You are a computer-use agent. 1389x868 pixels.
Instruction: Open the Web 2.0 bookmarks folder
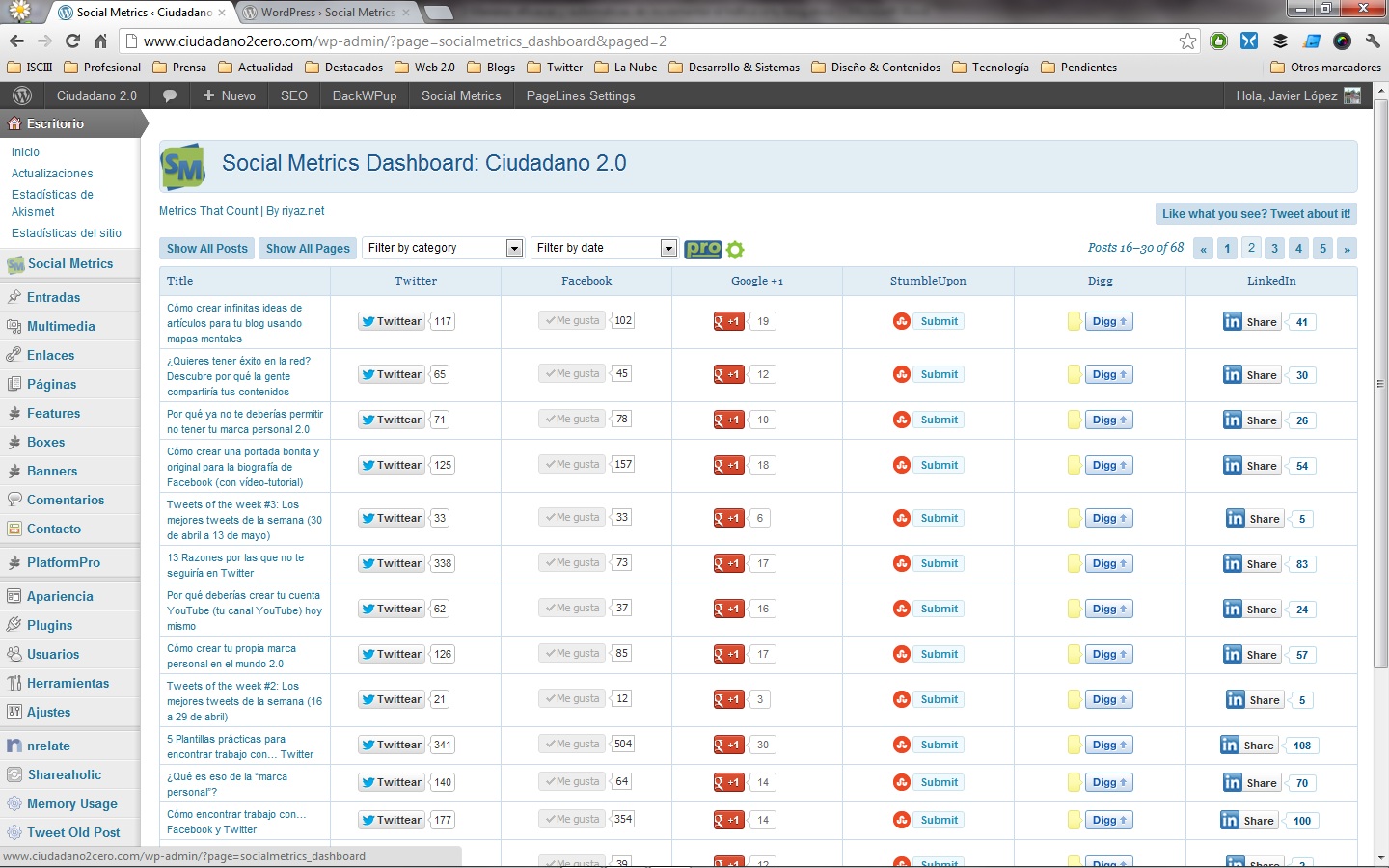point(424,68)
